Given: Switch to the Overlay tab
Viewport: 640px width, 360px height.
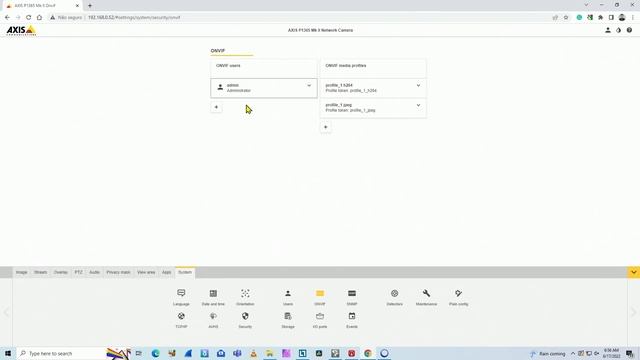Looking at the screenshot, I should click(x=61, y=272).
